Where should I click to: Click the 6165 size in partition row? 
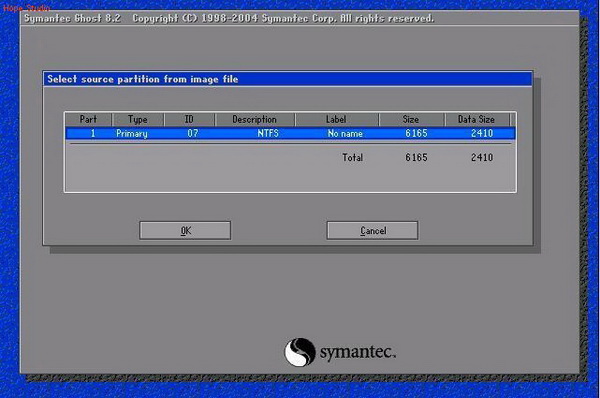[x=416, y=133]
